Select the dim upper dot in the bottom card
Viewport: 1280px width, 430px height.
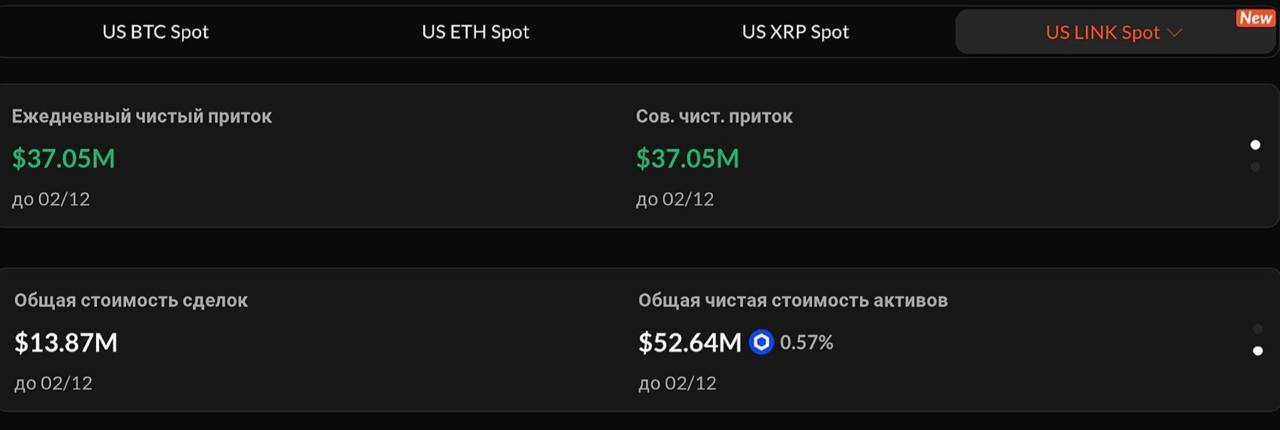(x=1258, y=329)
